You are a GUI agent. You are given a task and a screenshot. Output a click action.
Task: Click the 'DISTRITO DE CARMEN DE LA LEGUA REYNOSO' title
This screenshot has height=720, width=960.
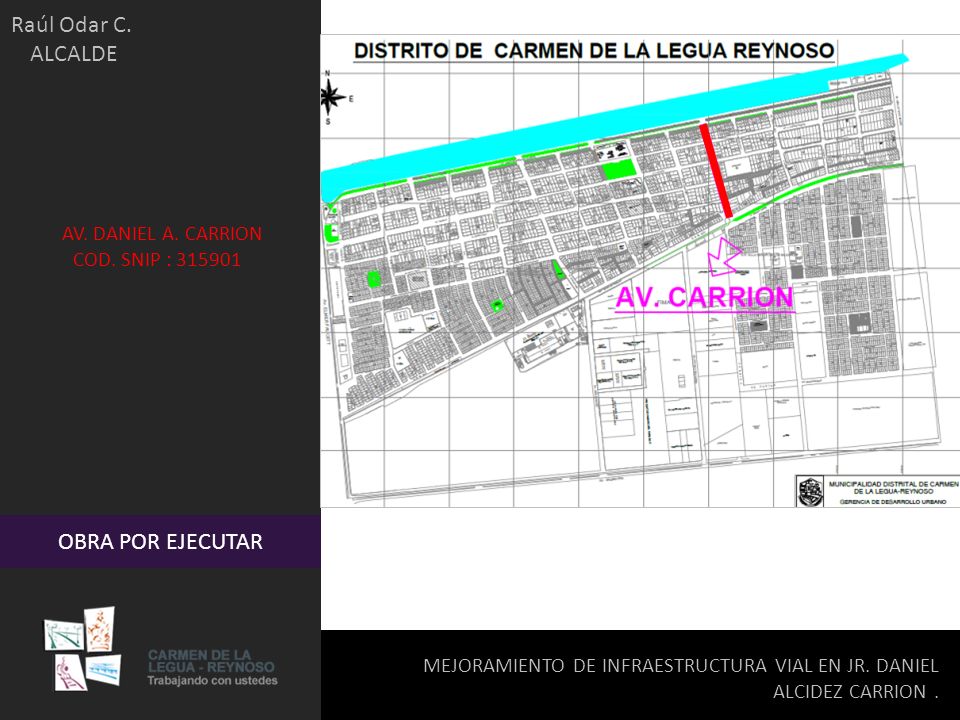[594, 51]
